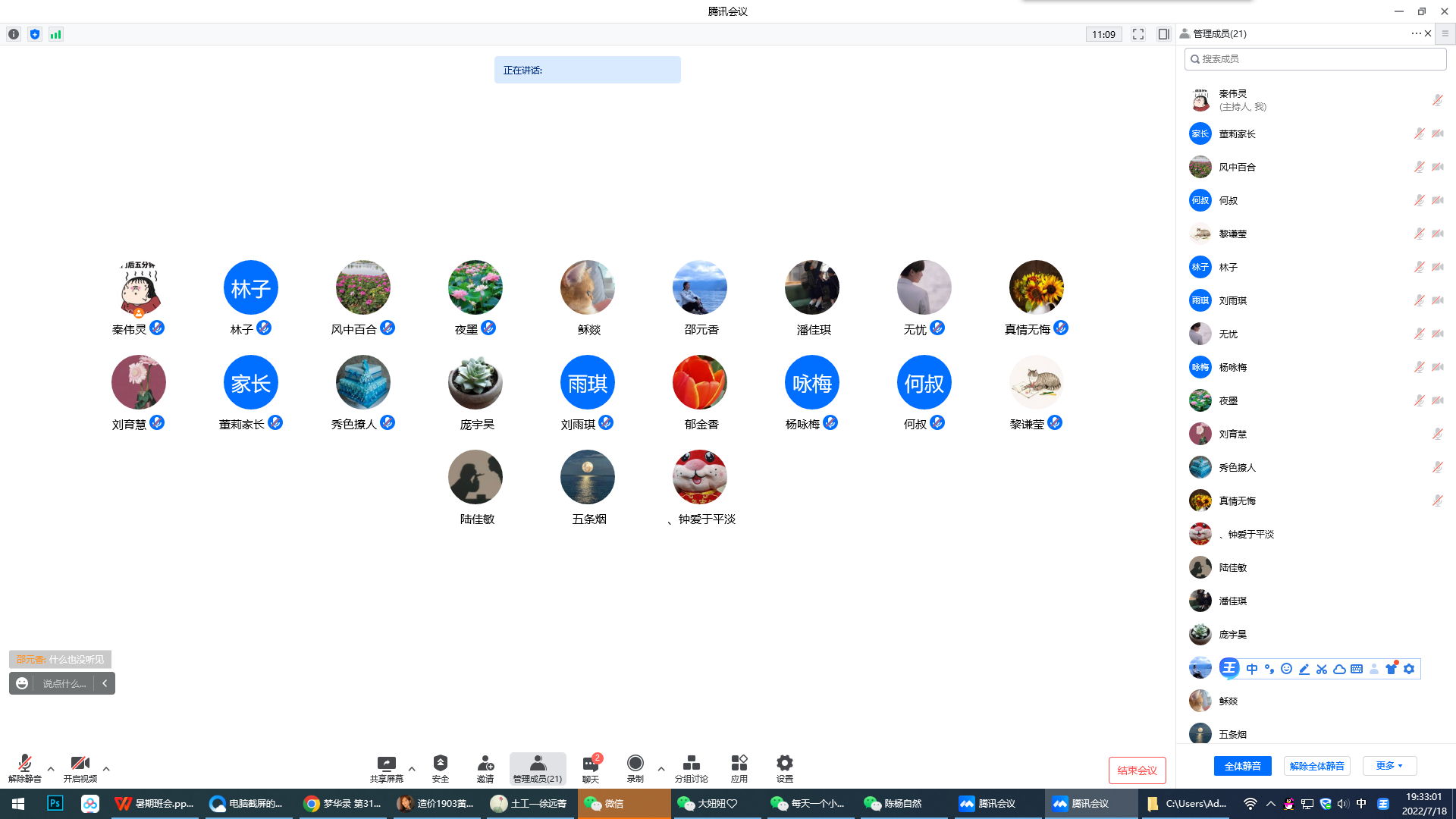
Task: Open the Settings (设置) gear icon
Action: point(785,767)
